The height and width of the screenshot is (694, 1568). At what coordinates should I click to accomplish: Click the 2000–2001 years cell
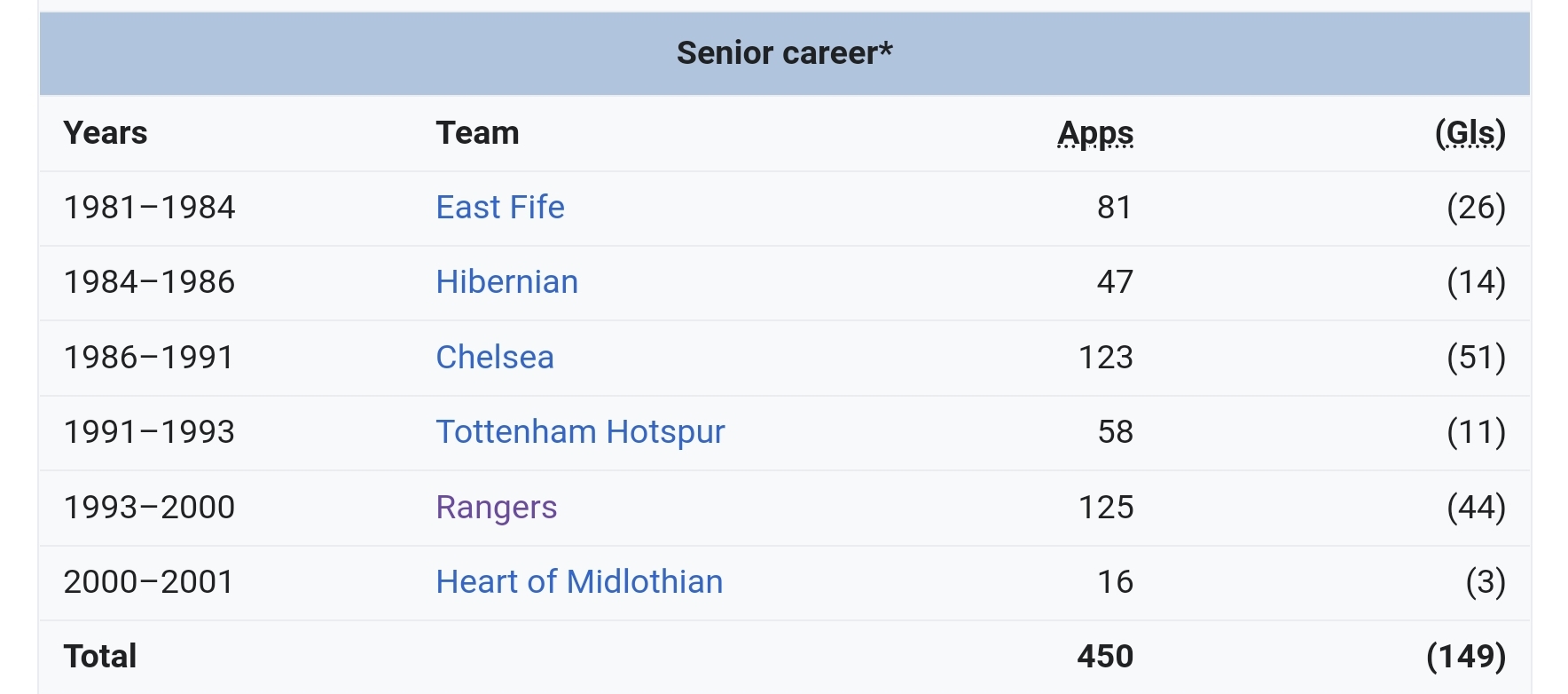tap(149, 582)
